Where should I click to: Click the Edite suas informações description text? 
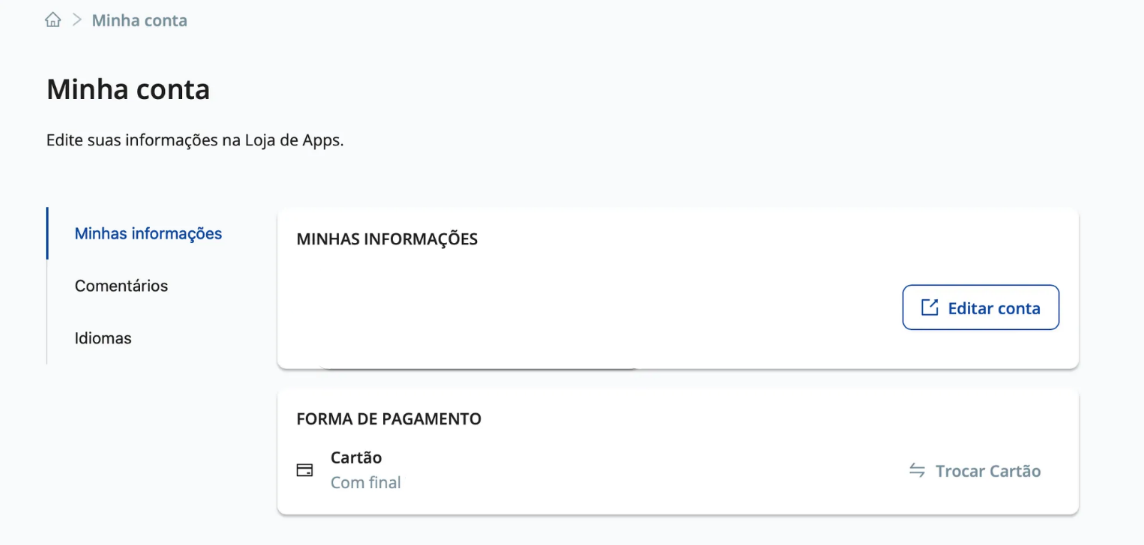(195, 141)
